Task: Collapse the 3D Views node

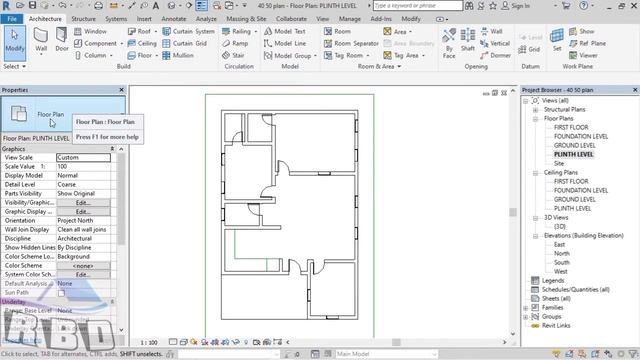Action: [536, 218]
